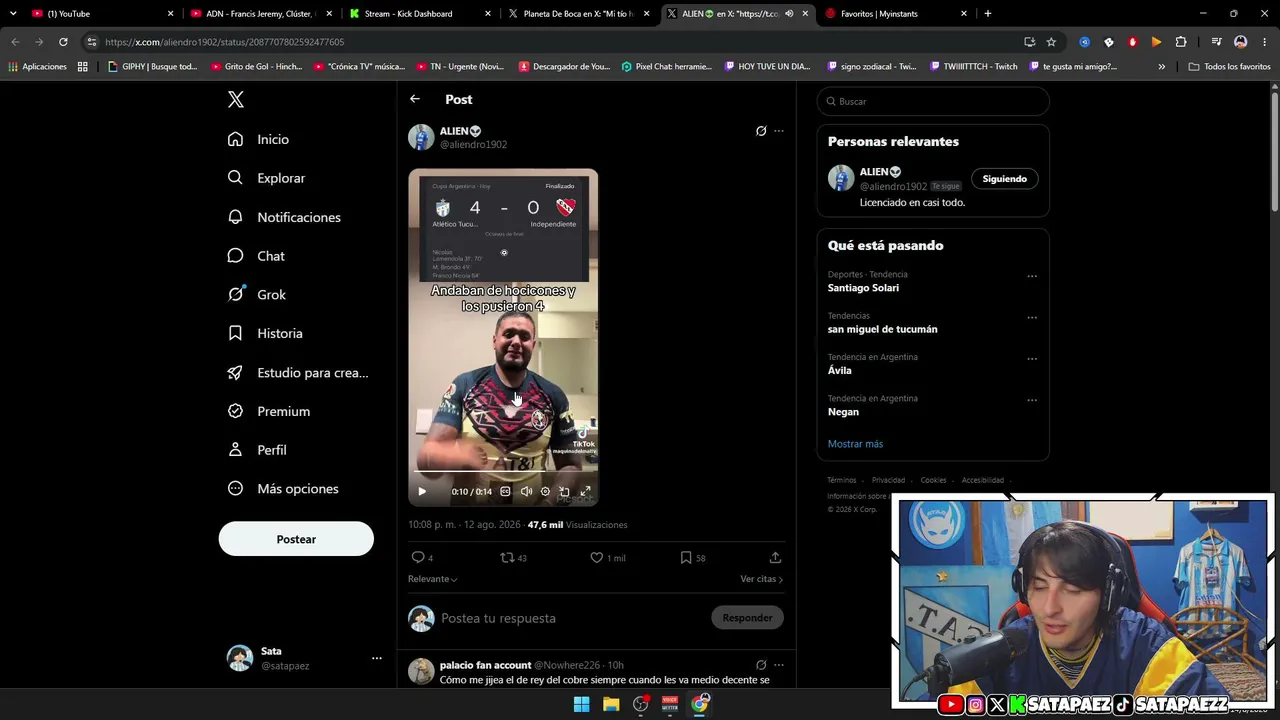Image resolution: width=1280 pixels, height=720 pixels.
Task: Open a new browser tab
Action: tap(988, 14)
